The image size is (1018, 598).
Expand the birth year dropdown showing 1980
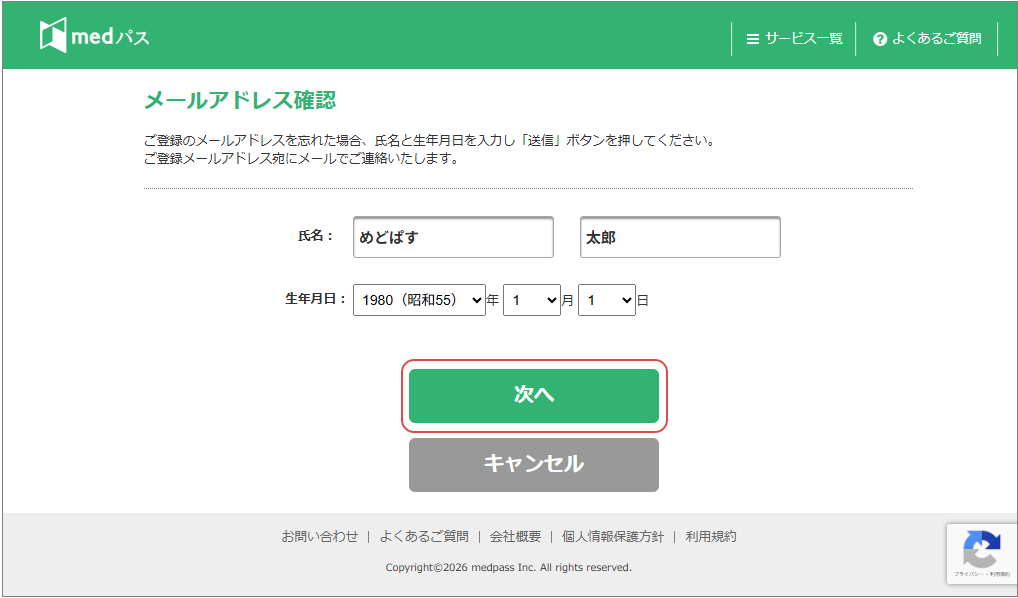tap(419, 299)
